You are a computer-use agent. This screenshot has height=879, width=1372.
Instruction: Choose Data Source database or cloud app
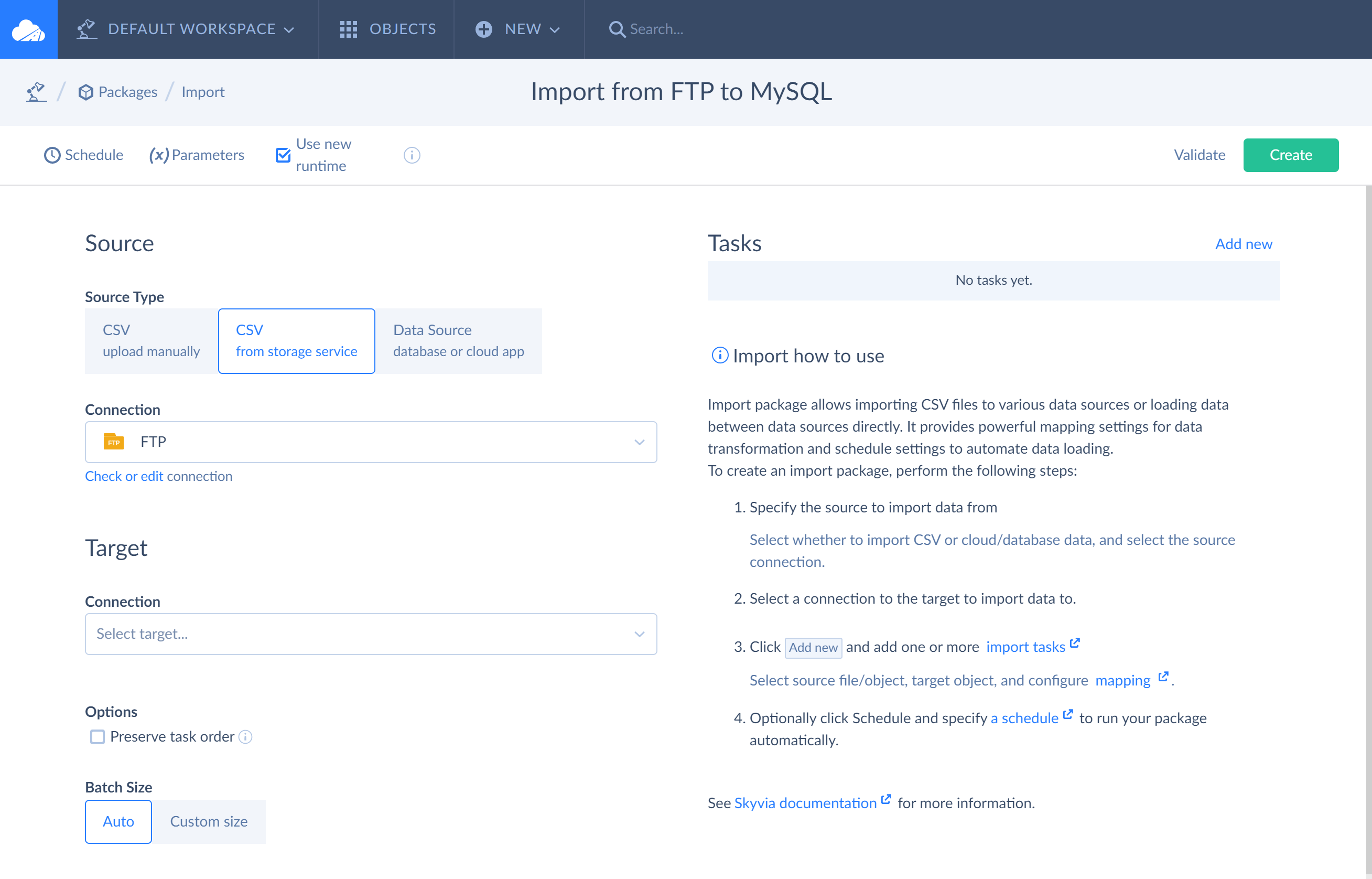[458, 341]
